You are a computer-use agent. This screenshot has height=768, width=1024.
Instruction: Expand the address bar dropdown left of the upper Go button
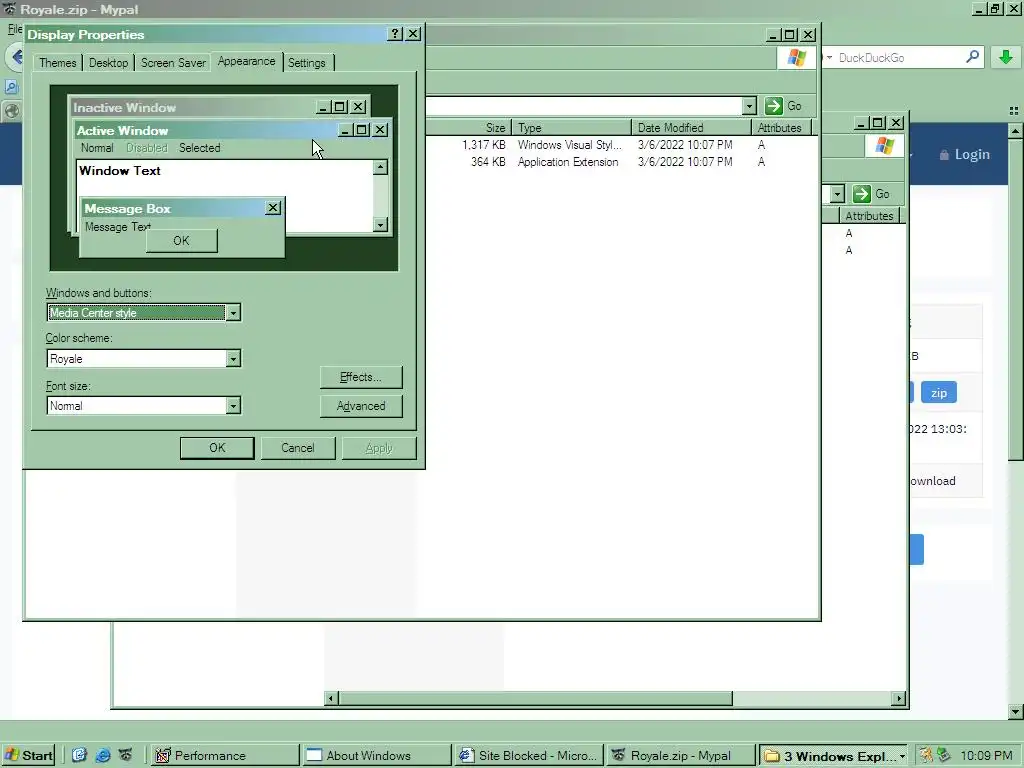pos(749,106)
